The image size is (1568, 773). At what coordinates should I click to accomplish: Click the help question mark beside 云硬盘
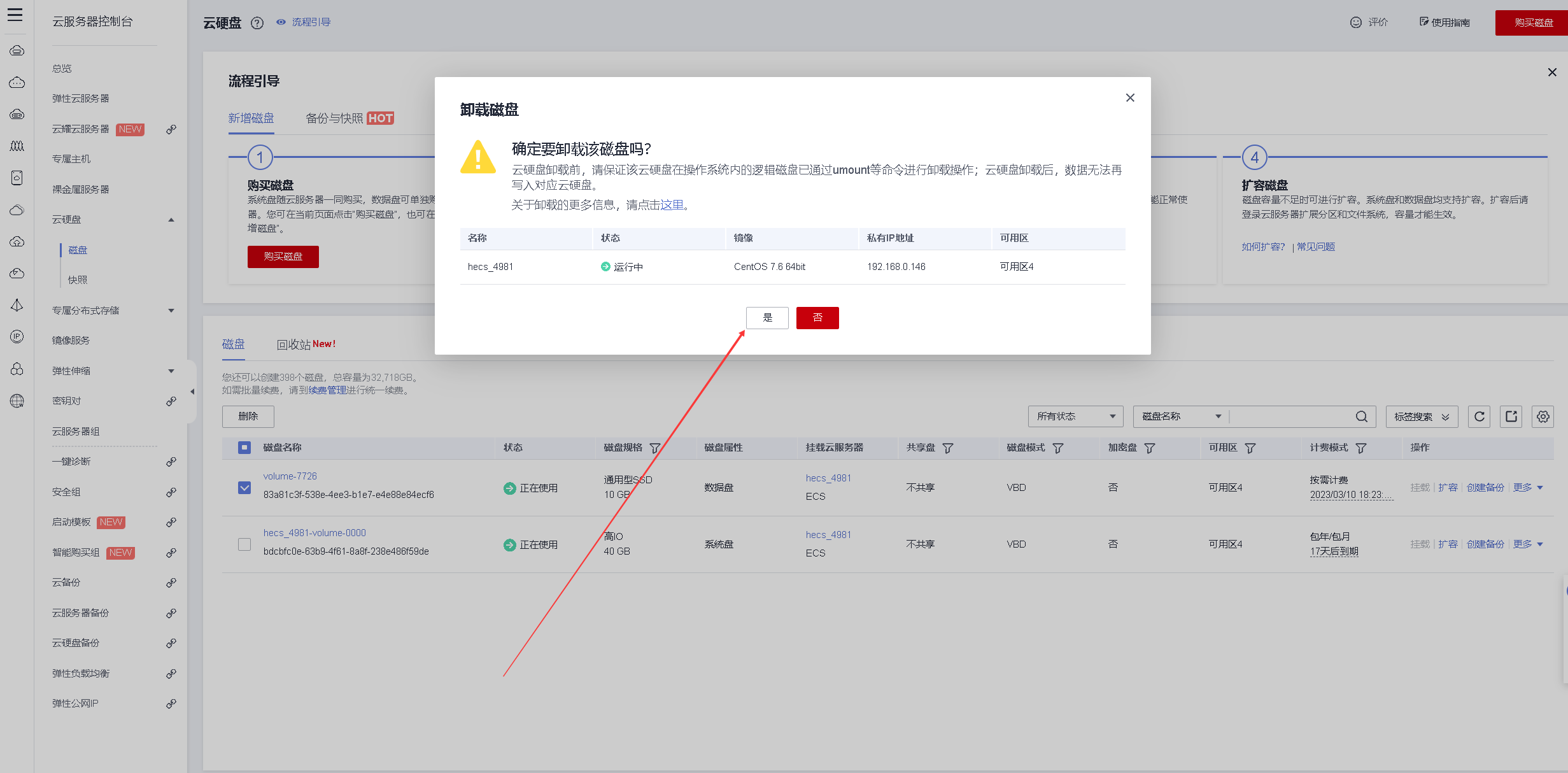[257, 23]
